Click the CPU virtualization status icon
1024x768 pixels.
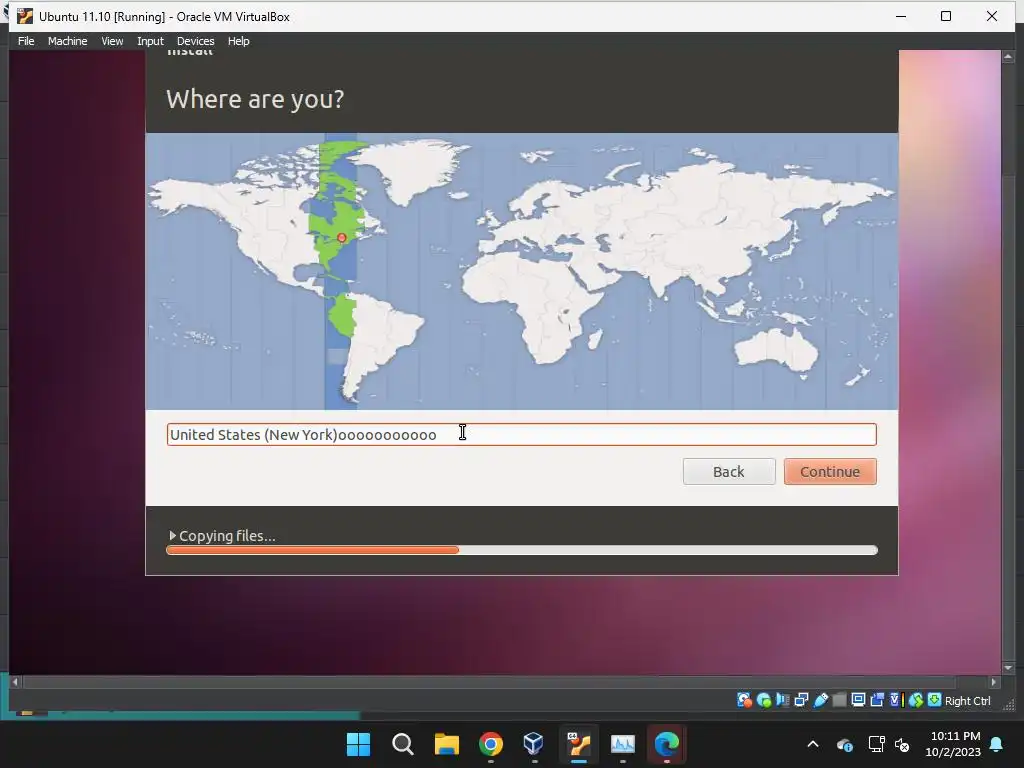(x=896, y=700)
